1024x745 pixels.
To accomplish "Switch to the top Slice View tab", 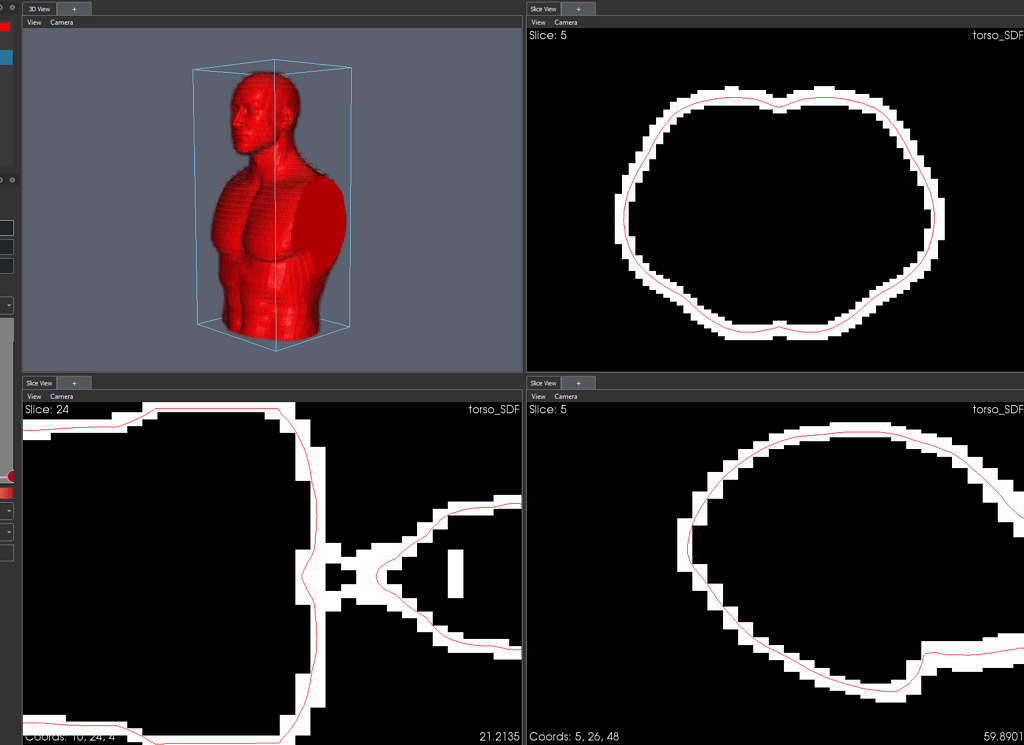I will 543,8.
